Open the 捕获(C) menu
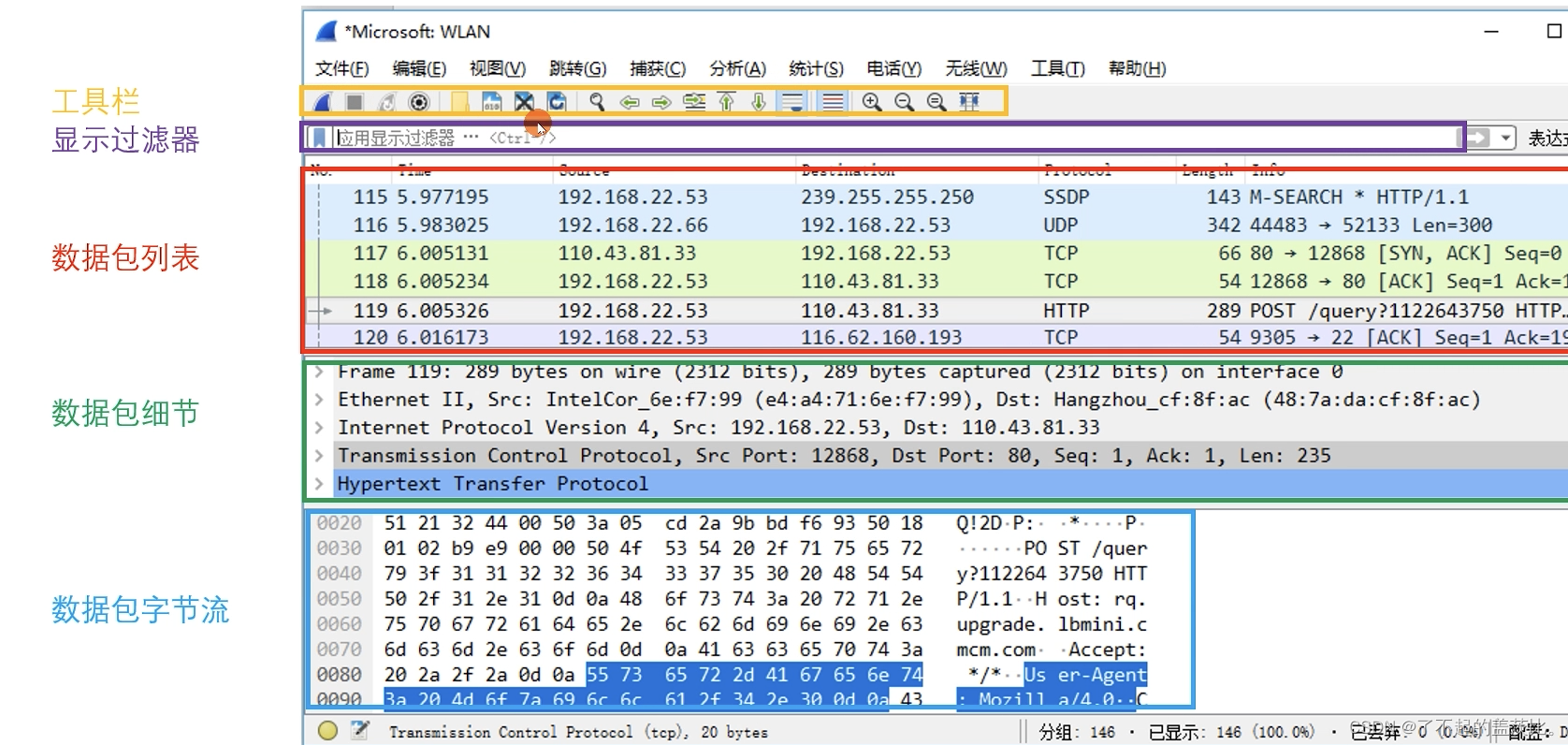The height and width of the screenshot is (745, 1568). (658, 68)
